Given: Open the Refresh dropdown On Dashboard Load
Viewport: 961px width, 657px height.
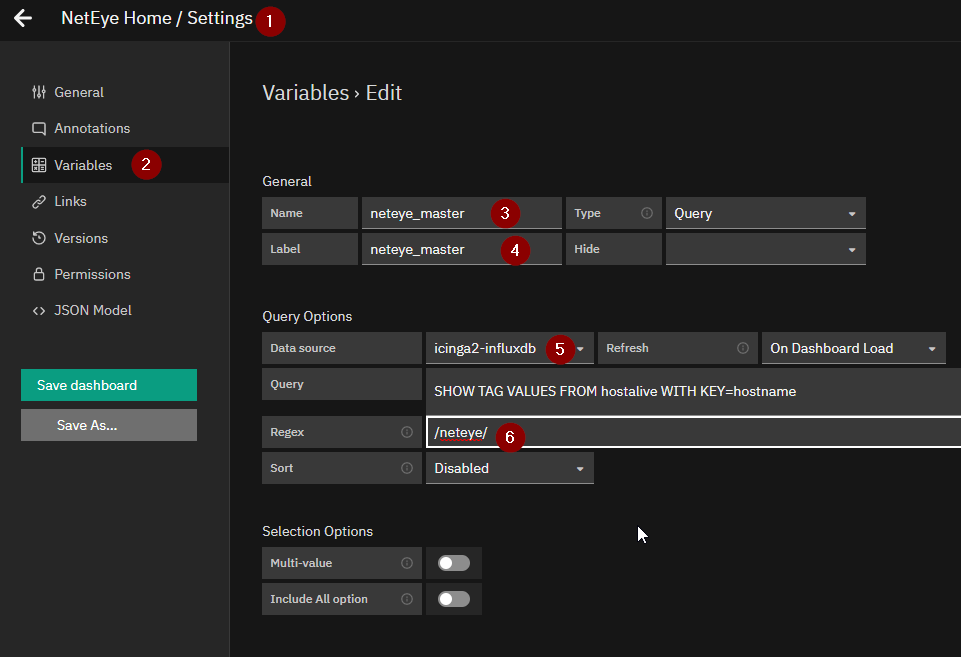Looking at the screenshot, I should [x=854, y=348].
